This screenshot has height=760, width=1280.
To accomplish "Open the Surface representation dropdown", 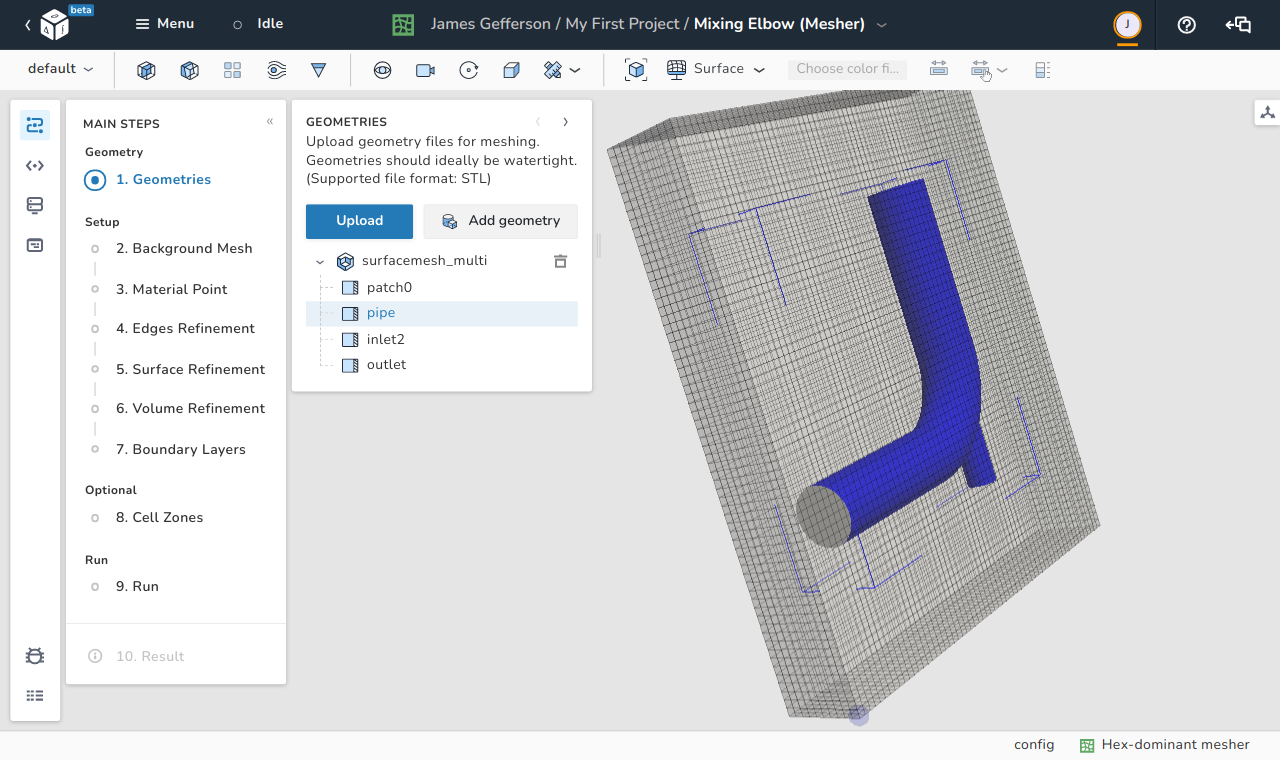I will 716,69.
